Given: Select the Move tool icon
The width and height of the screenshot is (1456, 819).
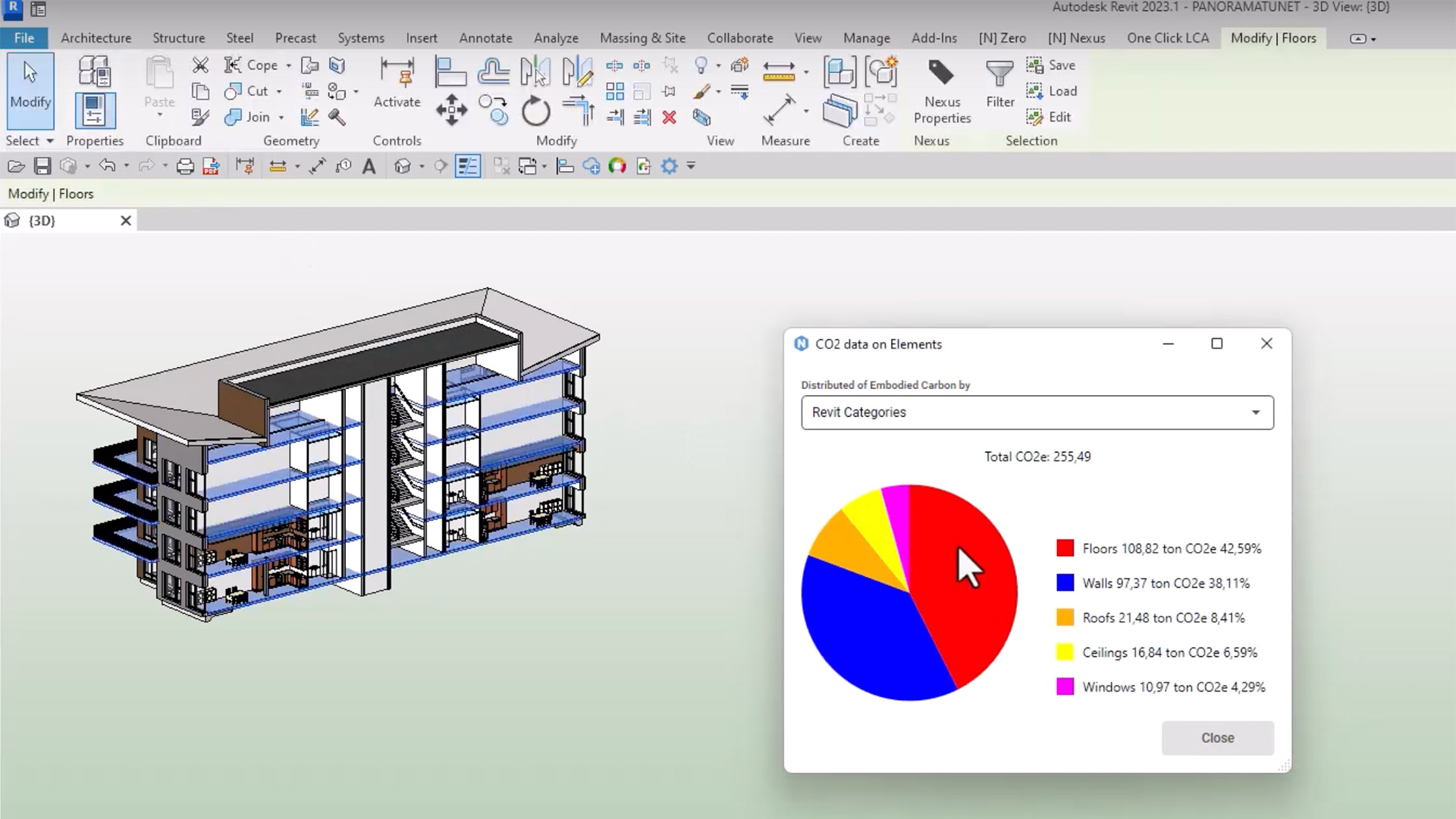Looking at the screenshot, I should [451, 111].
